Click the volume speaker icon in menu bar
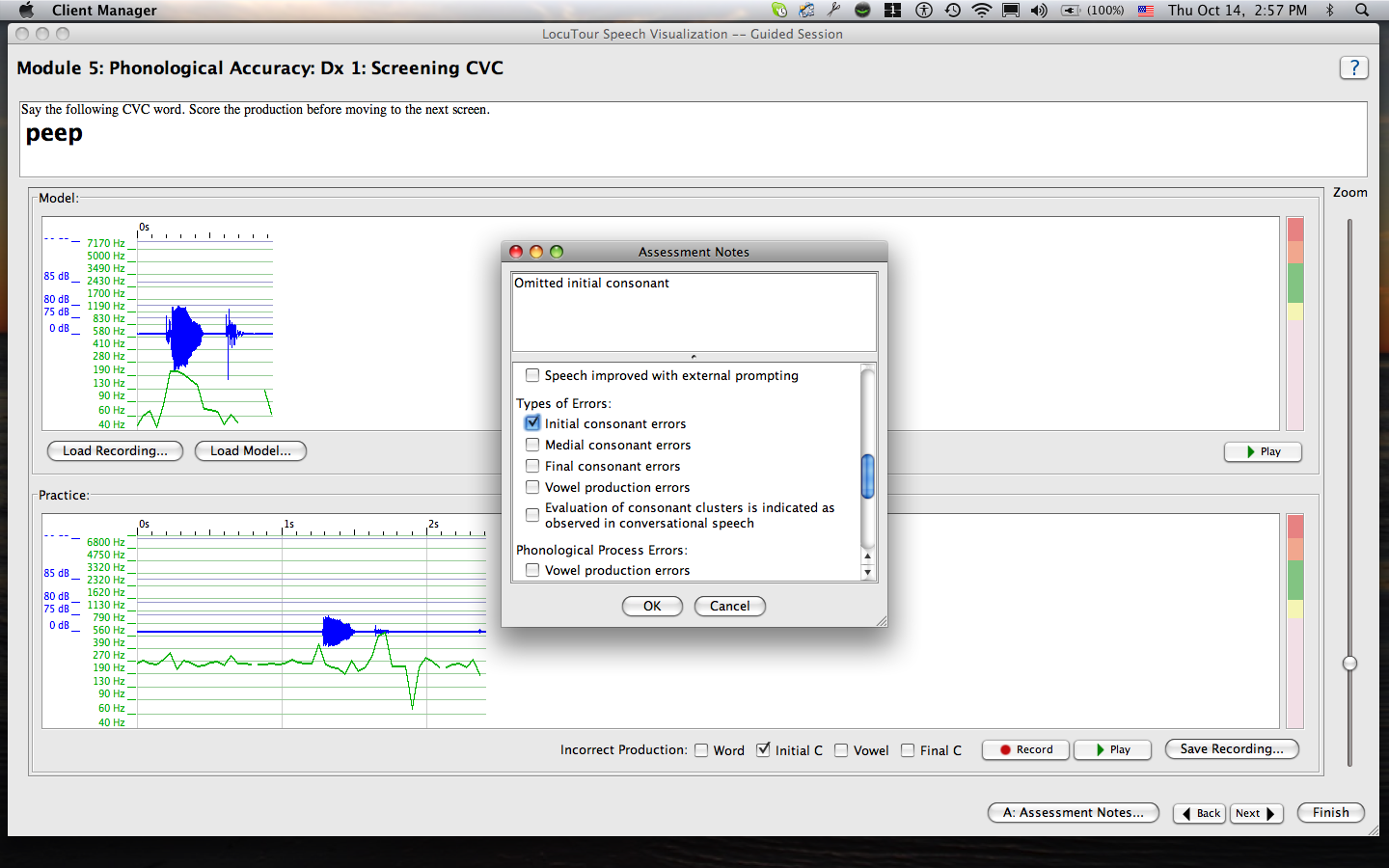This screenshot has height=868, width=1389. [x=1039, y=10]
